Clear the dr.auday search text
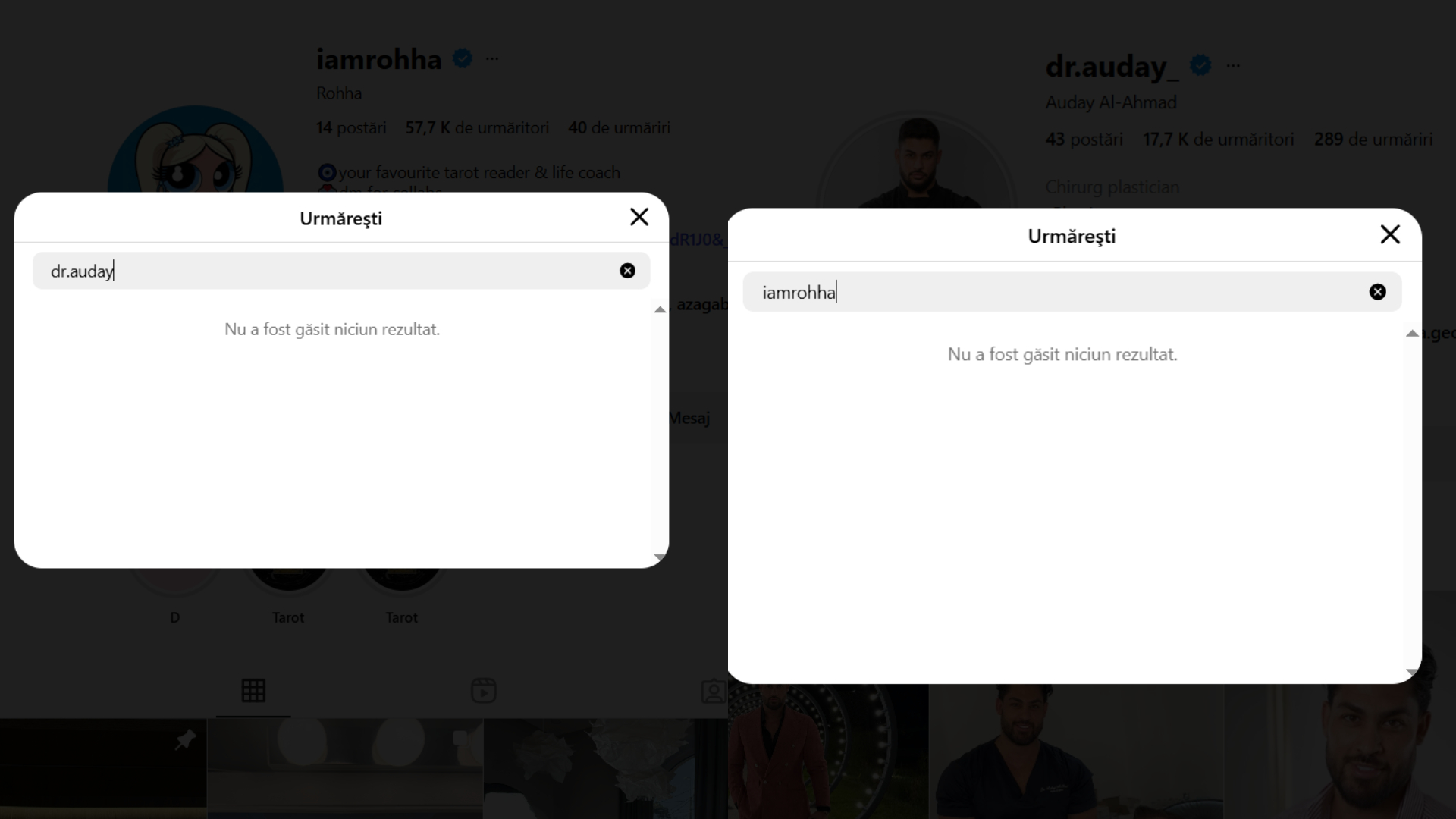This screenshot has width=1456, height=819. 627,271
